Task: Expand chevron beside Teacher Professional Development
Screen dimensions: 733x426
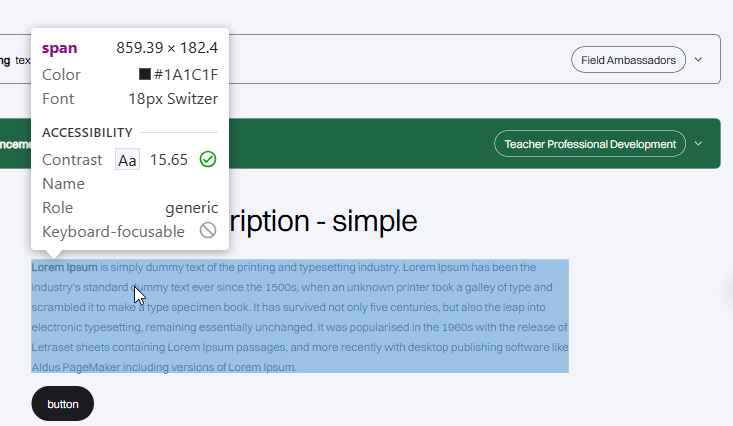Action: (x=699, y=144)
